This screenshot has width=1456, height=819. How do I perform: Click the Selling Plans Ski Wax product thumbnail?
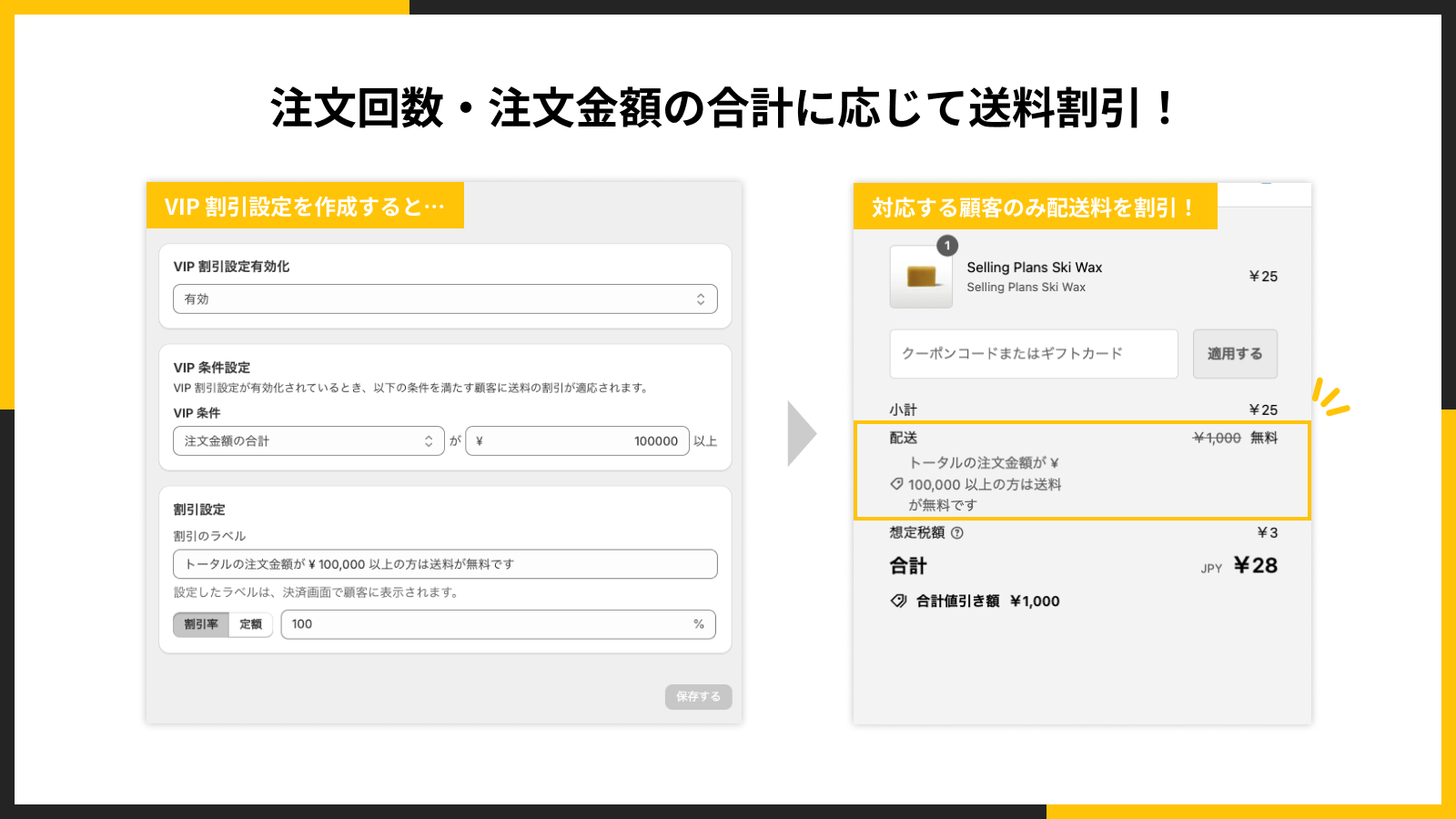(920, 278)
